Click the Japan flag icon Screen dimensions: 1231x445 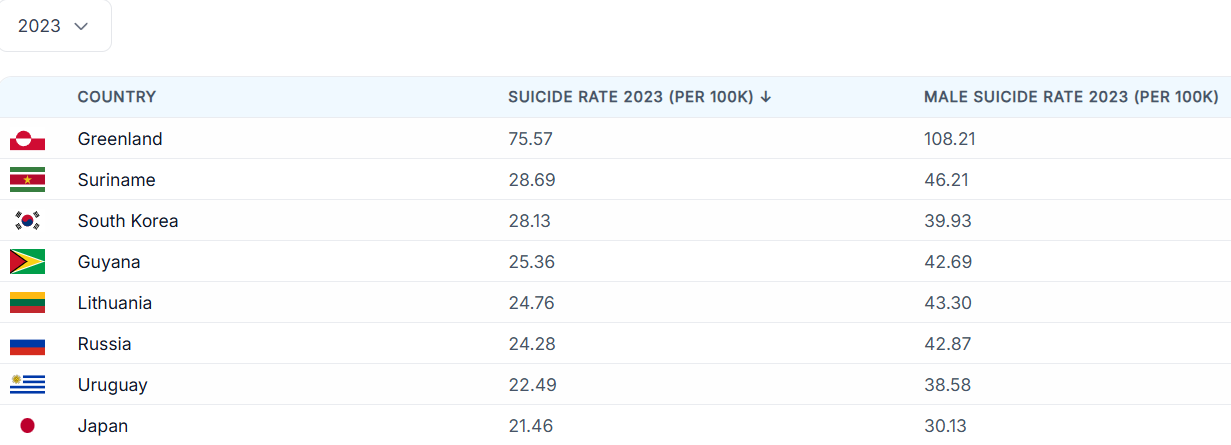coord(27,426)
